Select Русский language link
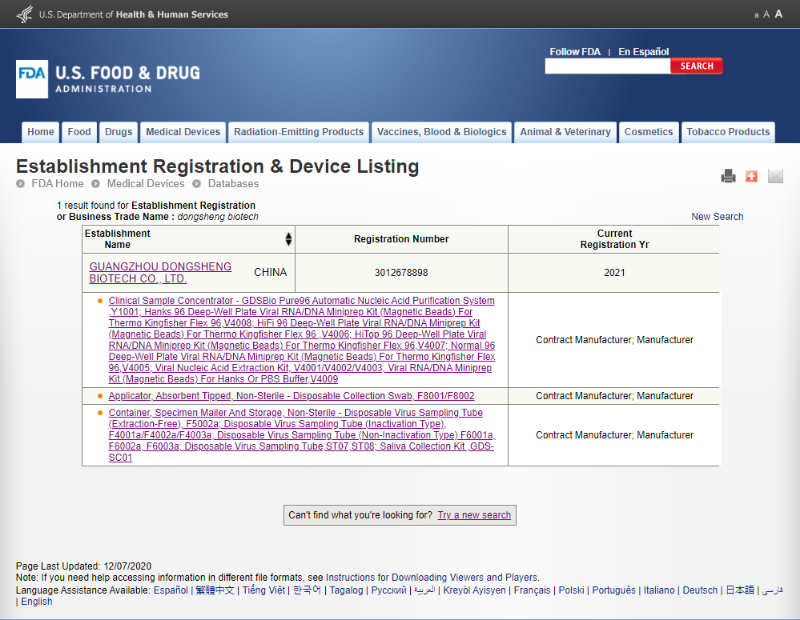 point(388,590)
